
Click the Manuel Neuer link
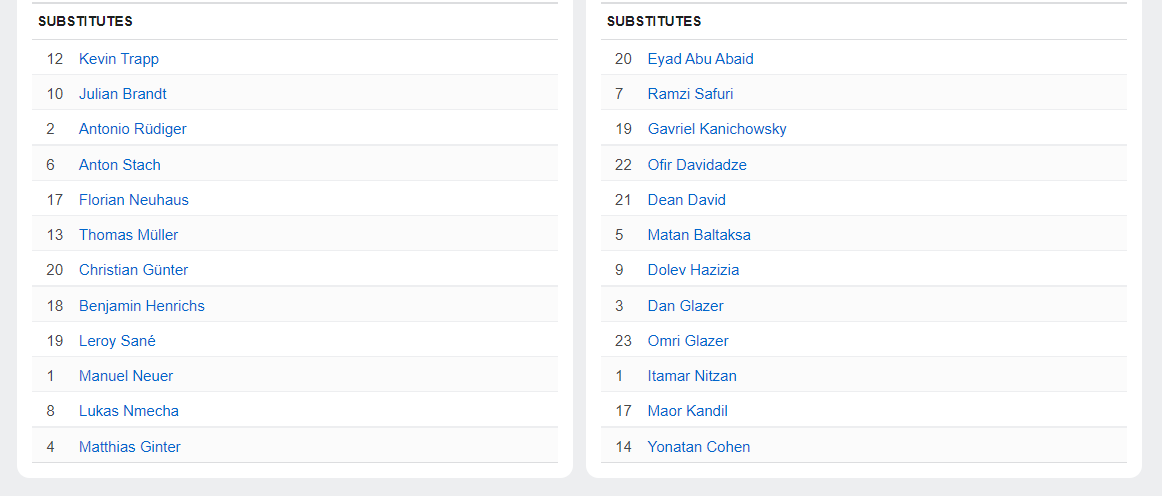[x=126, y=376]
